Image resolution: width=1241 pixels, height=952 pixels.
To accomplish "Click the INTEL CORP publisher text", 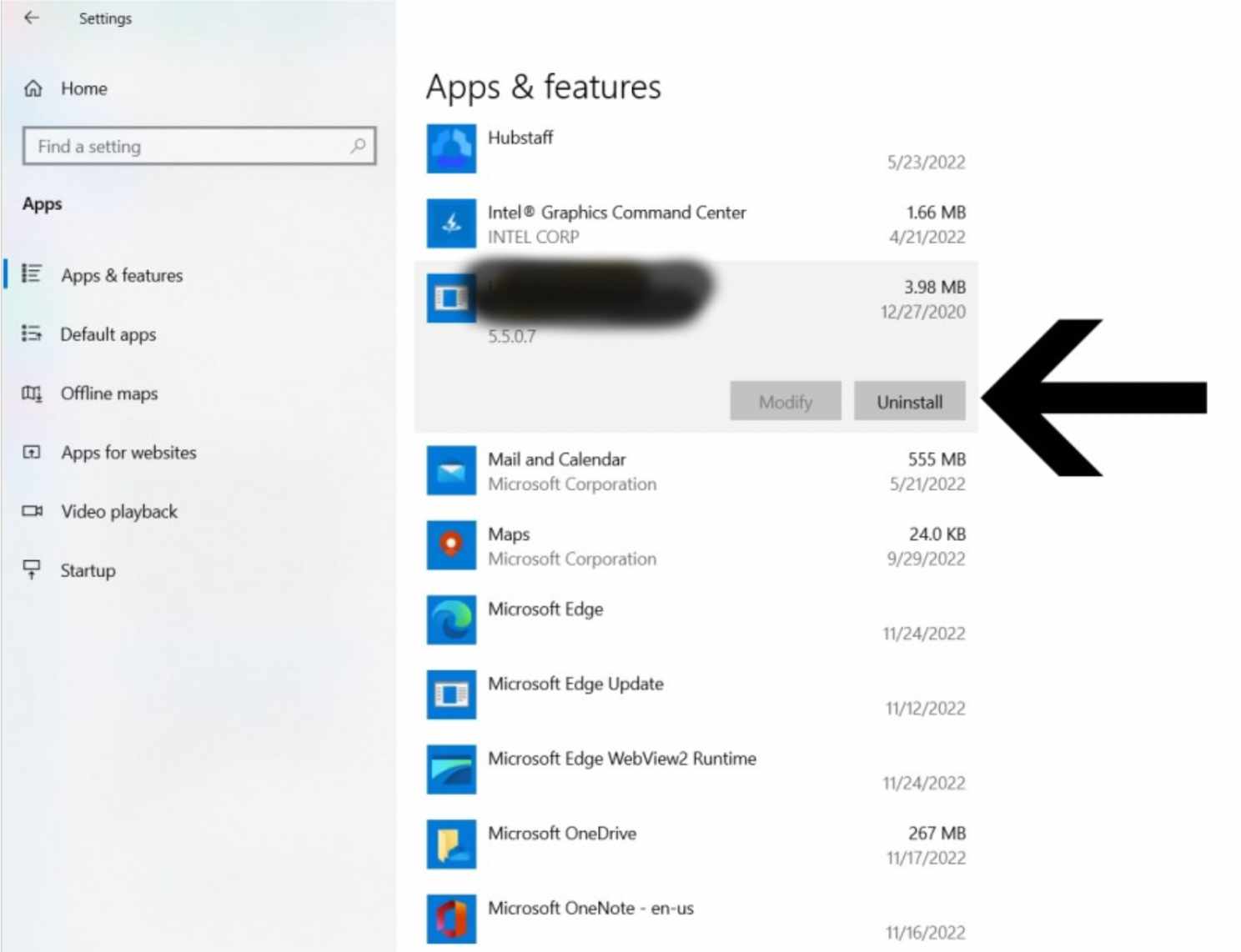I will (x=534, y=238).
